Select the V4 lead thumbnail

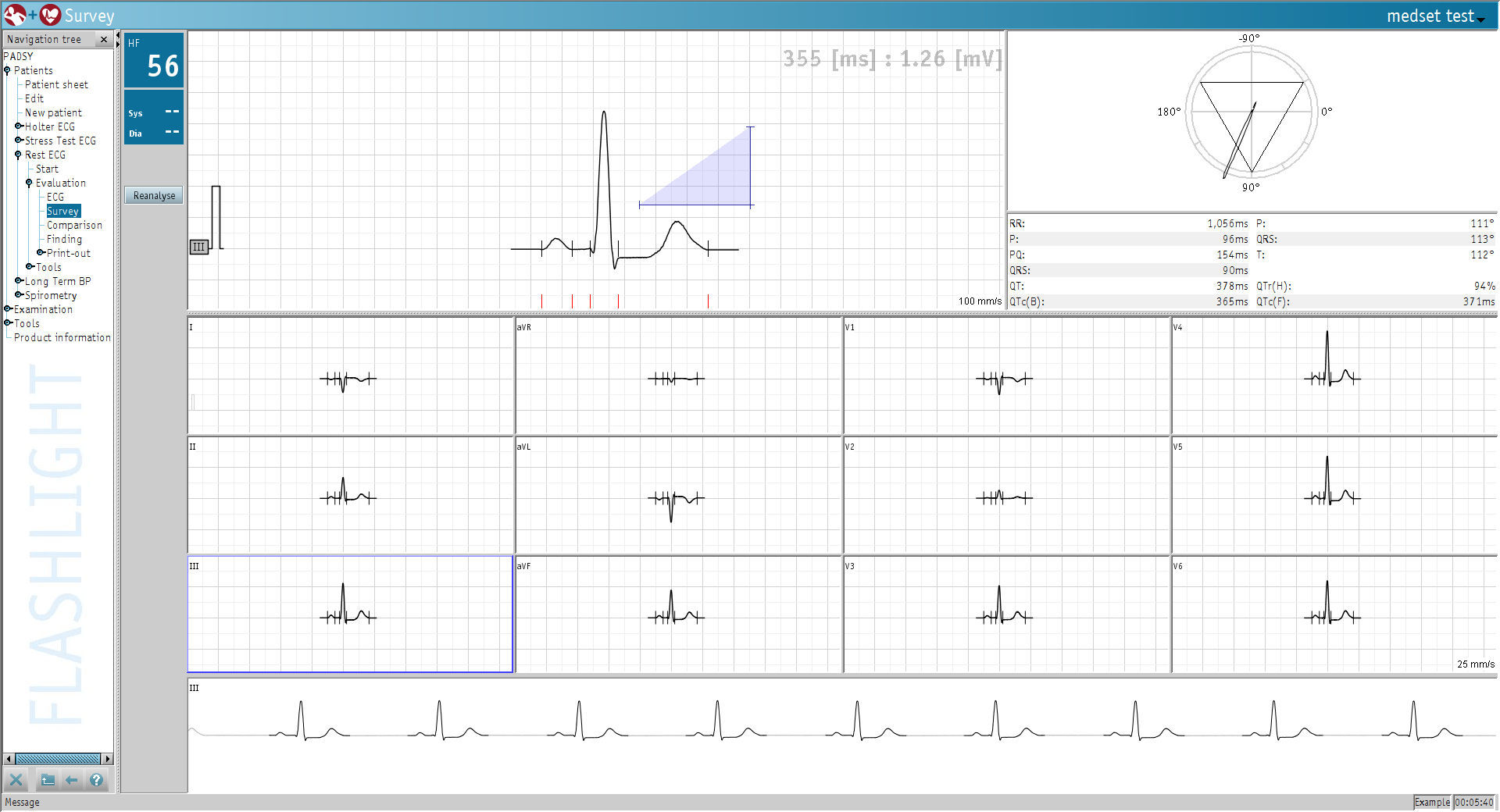click(1334, 376)
